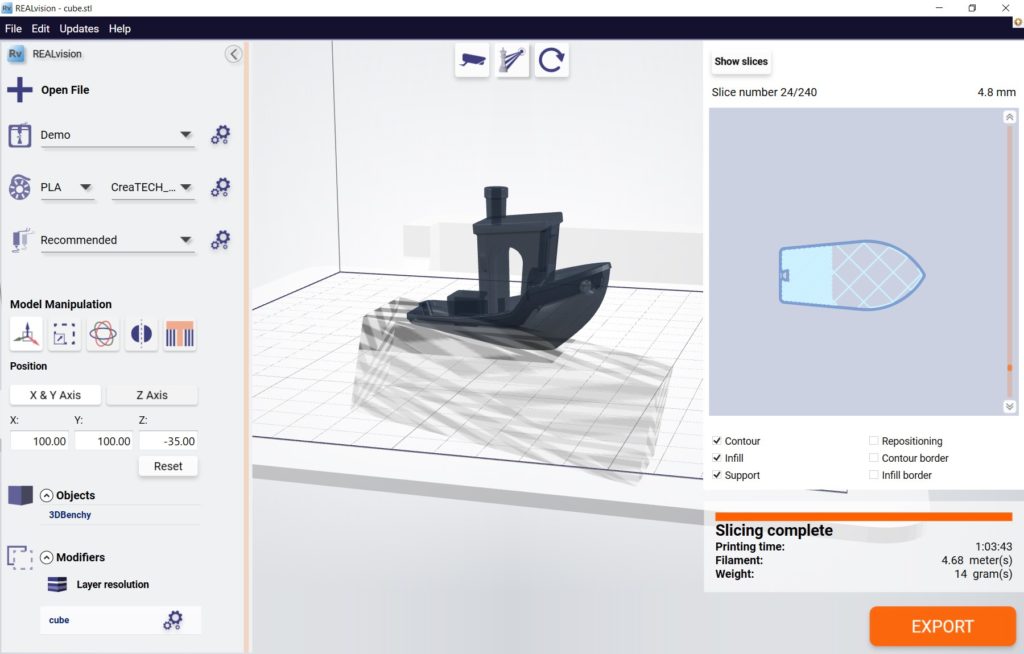Click the Slice number 24/240 text
Image resolution: width=1024 pixels, height=654 pixels.
click(x=764, y=92)
